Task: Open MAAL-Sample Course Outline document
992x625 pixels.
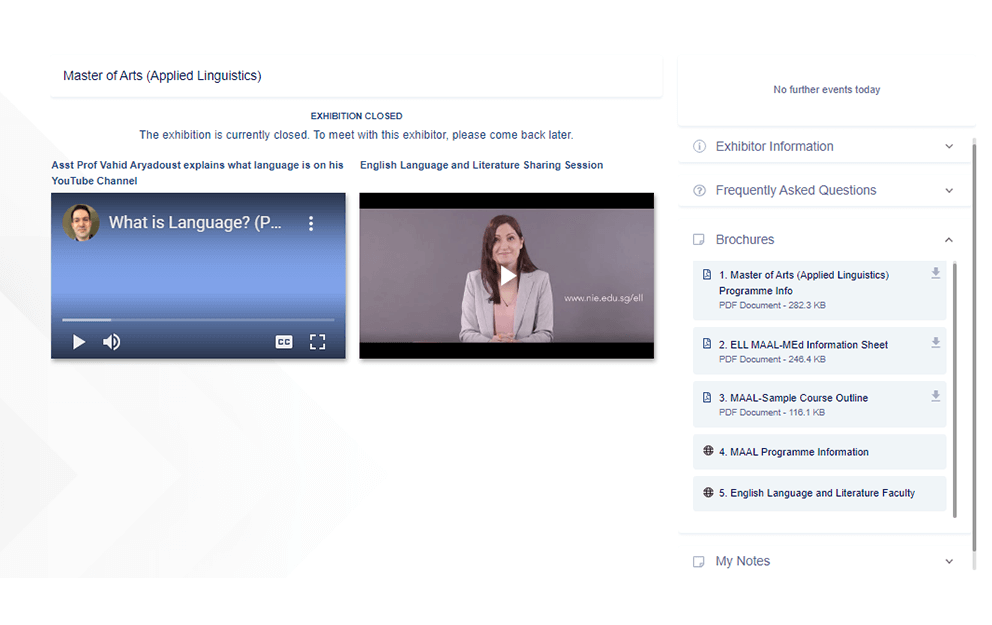Action: pyautogui.click(x=819, y=404)
